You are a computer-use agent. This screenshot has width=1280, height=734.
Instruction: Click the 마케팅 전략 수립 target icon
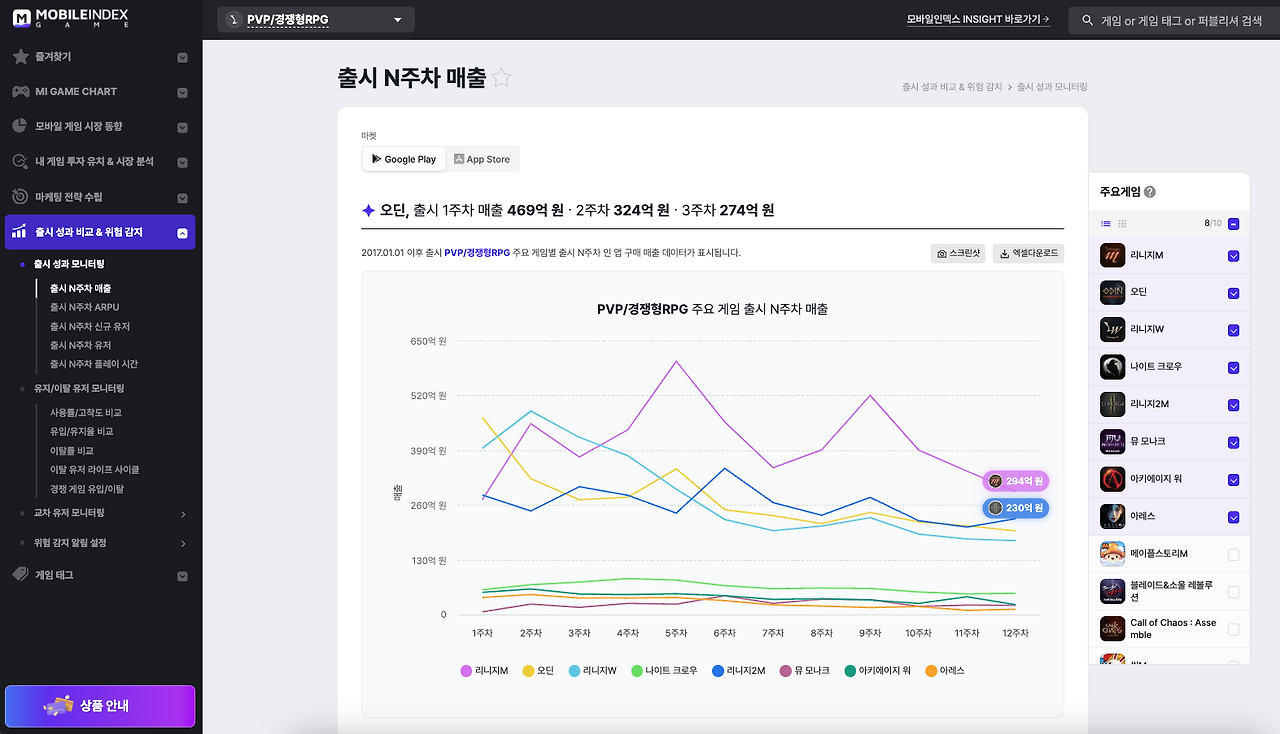[x=20, y=197]
